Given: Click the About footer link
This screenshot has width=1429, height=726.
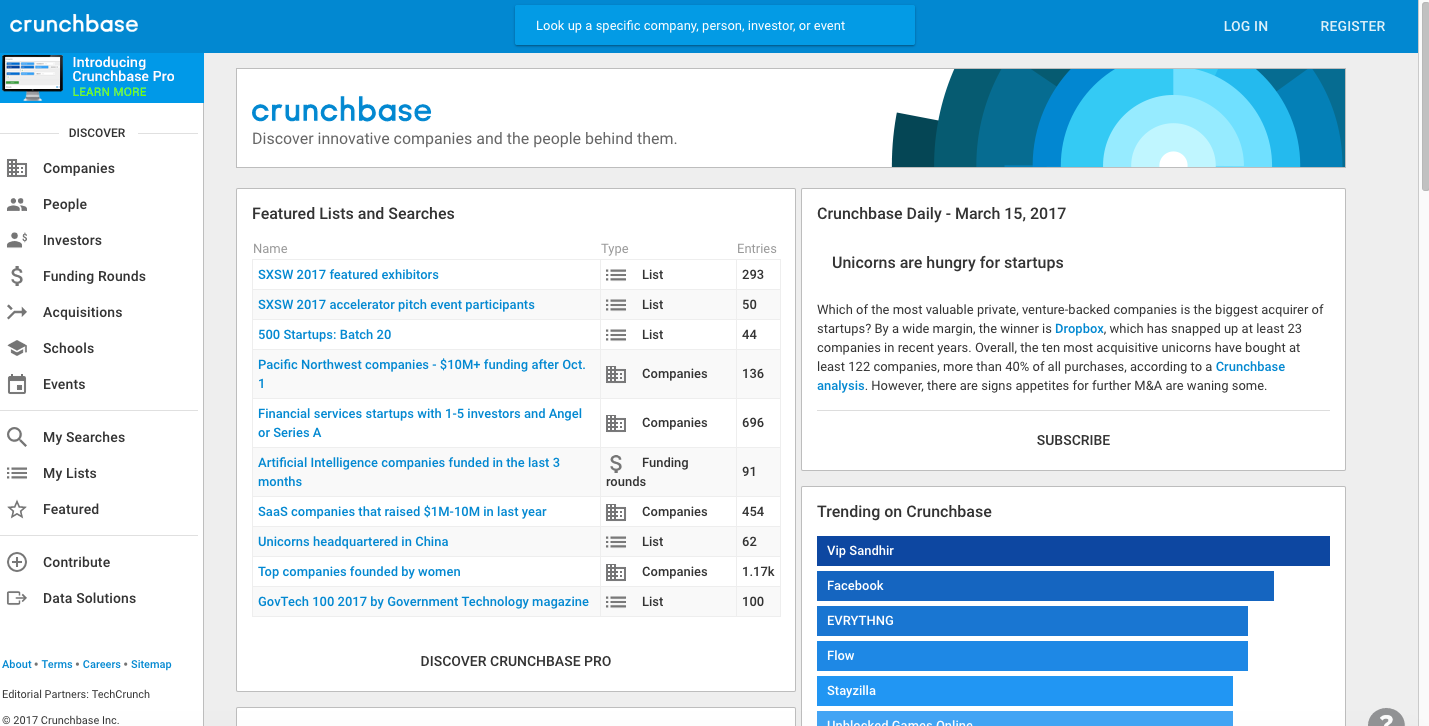Looking at the screenshot, I should [17, 664].
